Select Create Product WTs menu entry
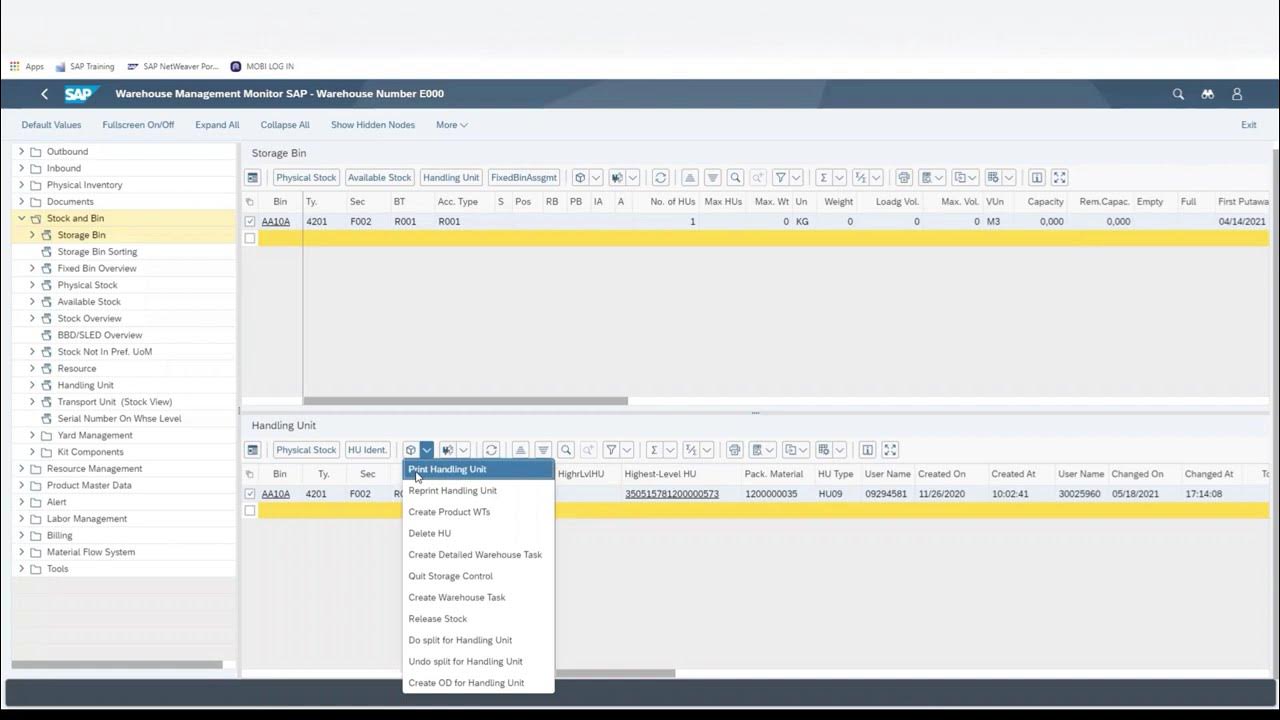Viewport: 1280px width, 720px height. tap(477, 512)
